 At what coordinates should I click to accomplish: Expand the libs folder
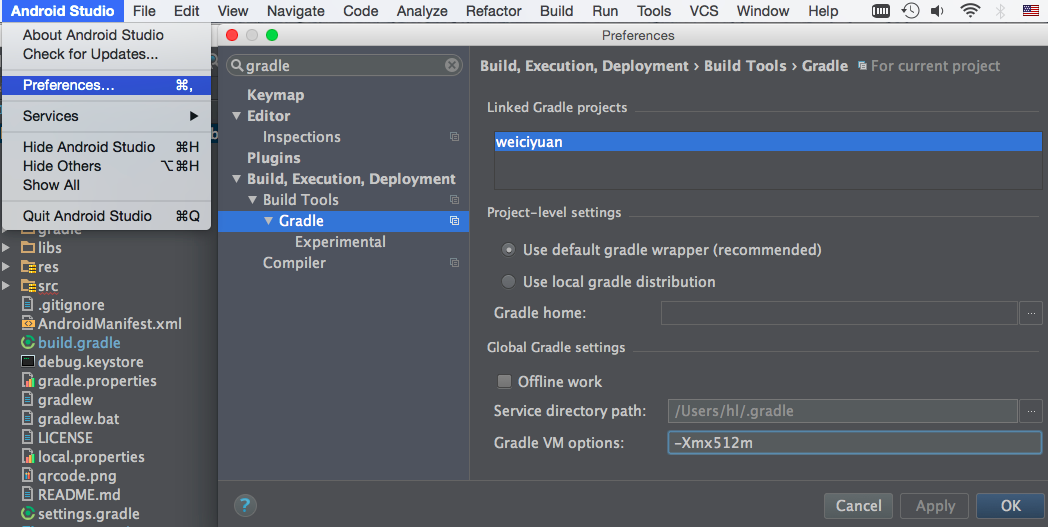point(6,247)
